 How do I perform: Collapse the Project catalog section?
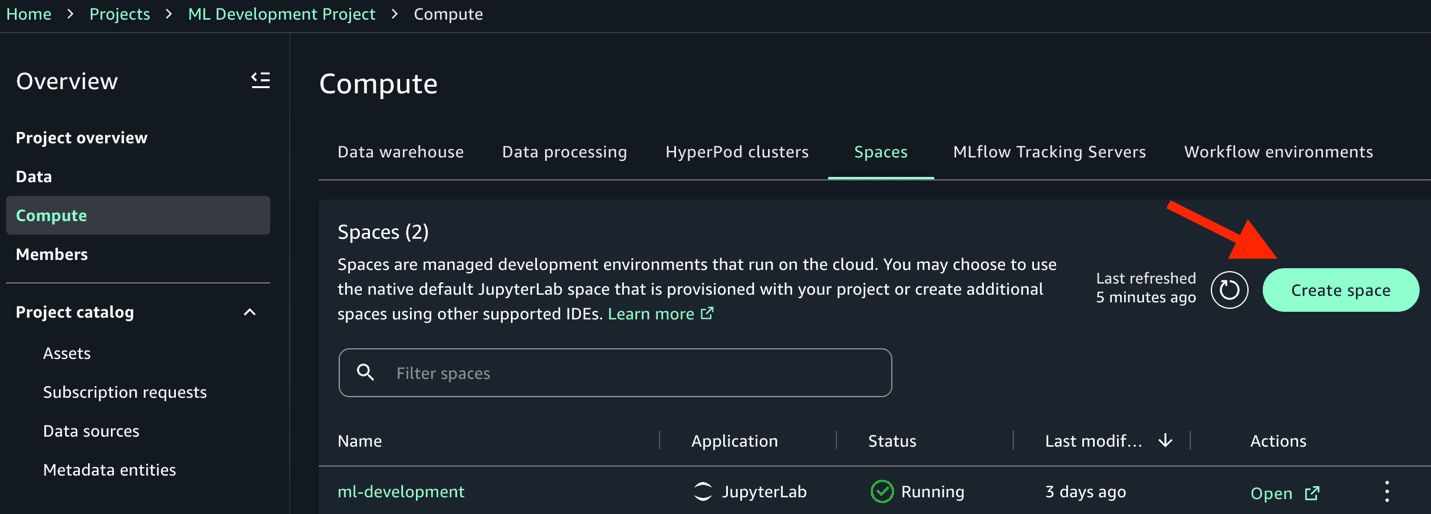click(x=250, y=312)
